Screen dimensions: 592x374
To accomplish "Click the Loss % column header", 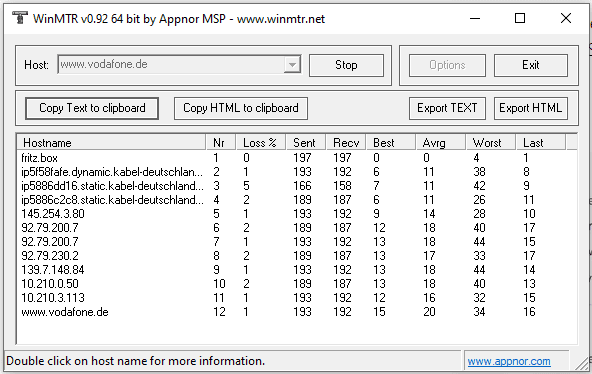I will point(260,143).
